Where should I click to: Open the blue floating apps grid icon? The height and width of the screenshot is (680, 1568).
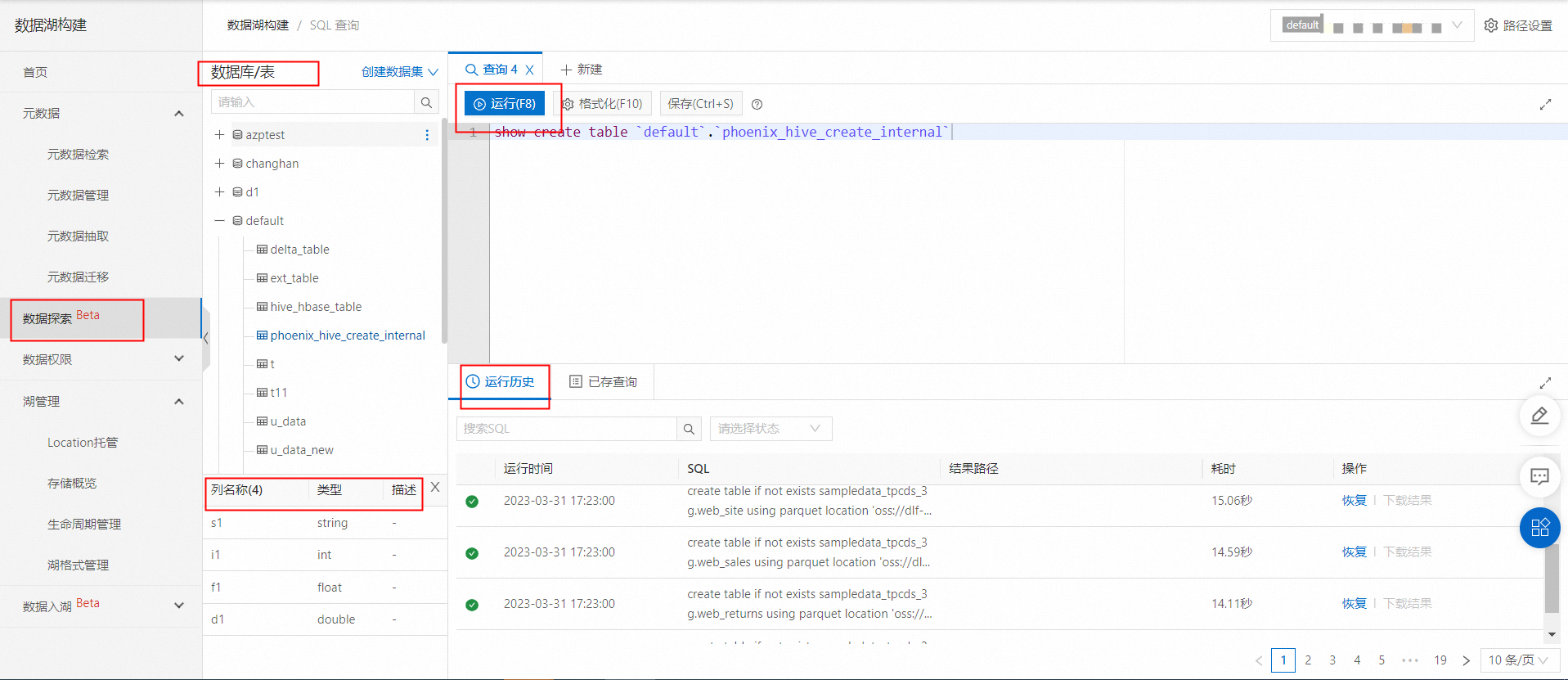point(1539,528)
